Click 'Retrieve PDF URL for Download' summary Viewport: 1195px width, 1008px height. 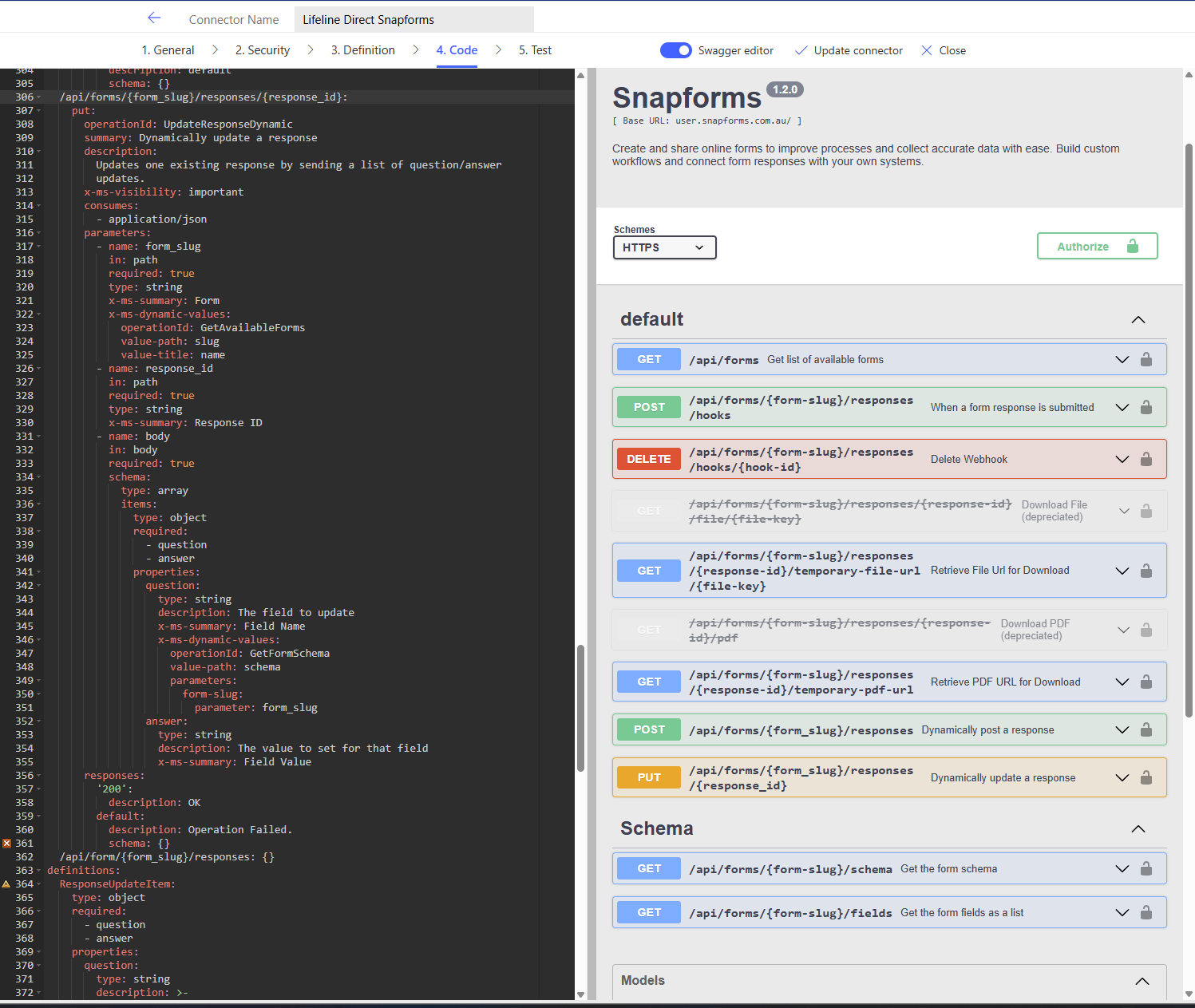click(1005, 682)
